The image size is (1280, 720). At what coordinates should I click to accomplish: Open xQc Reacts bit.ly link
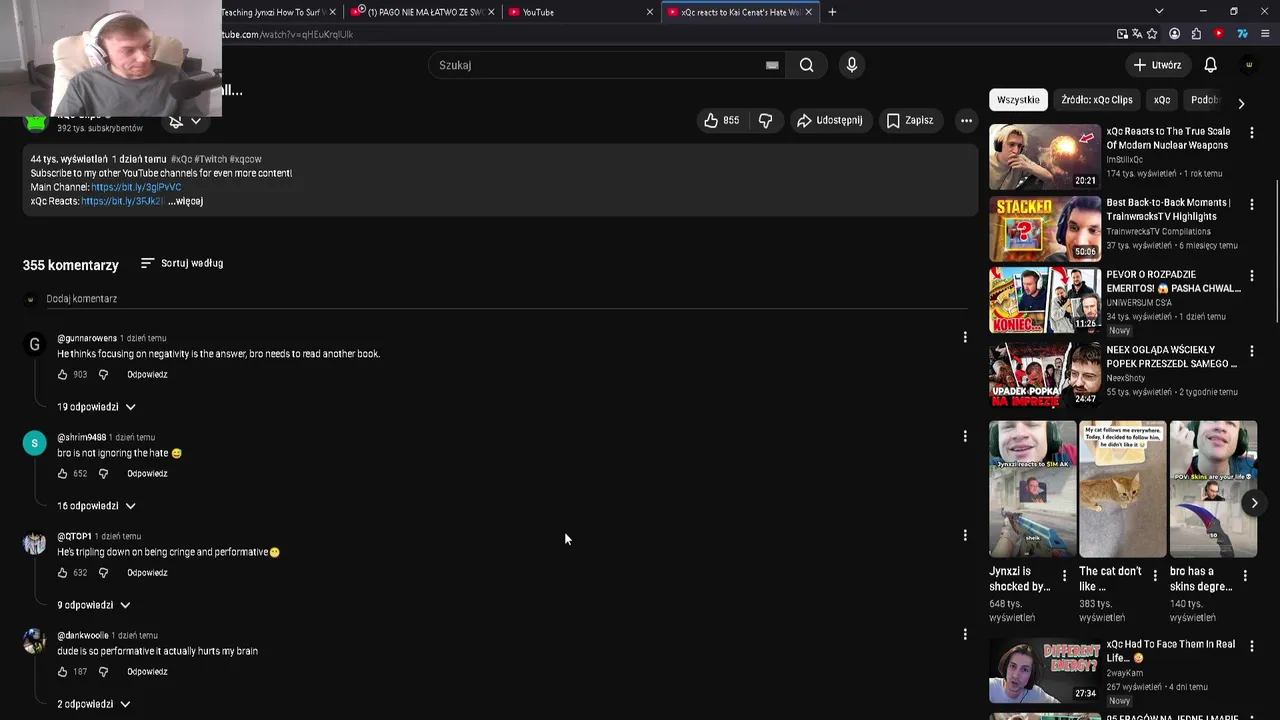pyautogui.click(x=122, y=201)
